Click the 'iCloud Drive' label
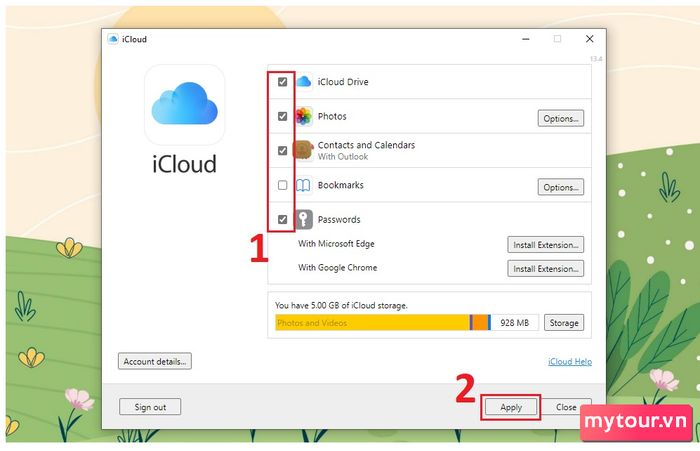 click(x=343, y=82)
